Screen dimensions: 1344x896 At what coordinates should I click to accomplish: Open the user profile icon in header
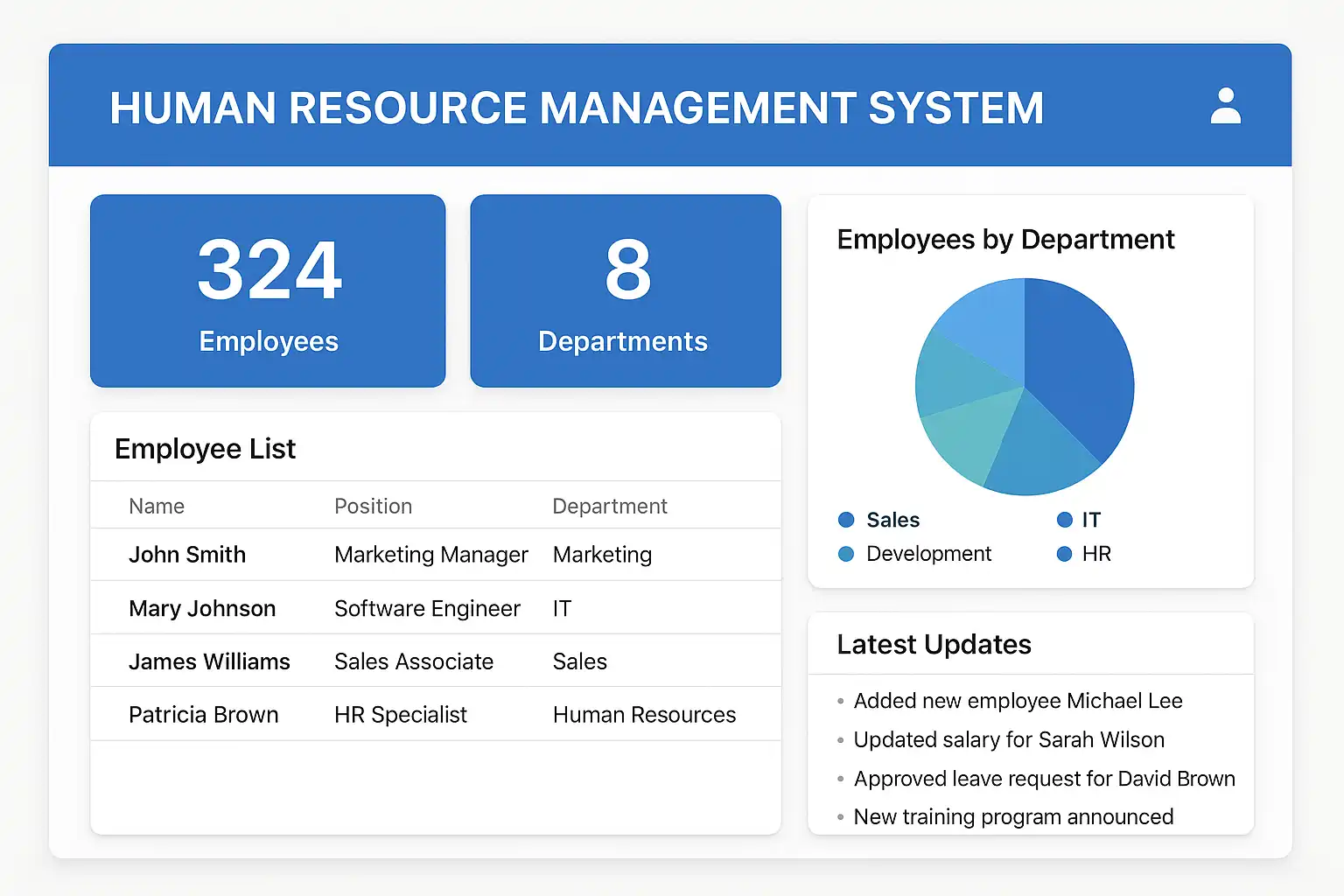pyautogui.click(x=1225, y=106)
